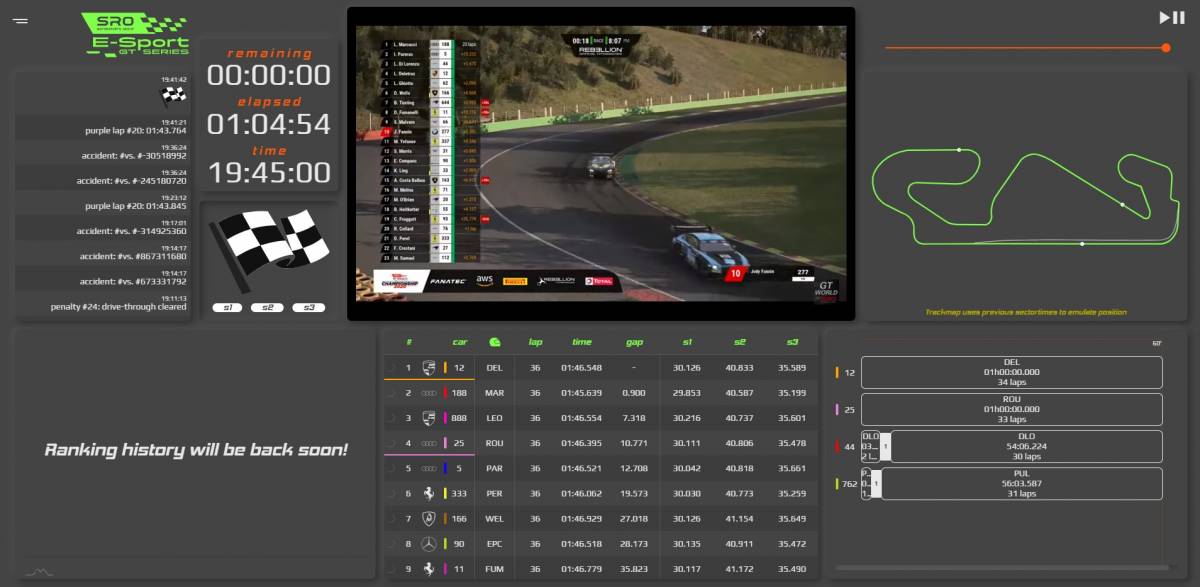Screen dimensions: 1200x587
Task: Click the Ferrari logo for car 333
Action: tap(429, 493)
